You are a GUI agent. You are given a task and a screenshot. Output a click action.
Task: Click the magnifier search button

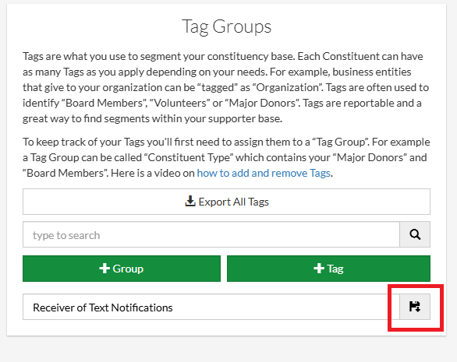point(415,235)
